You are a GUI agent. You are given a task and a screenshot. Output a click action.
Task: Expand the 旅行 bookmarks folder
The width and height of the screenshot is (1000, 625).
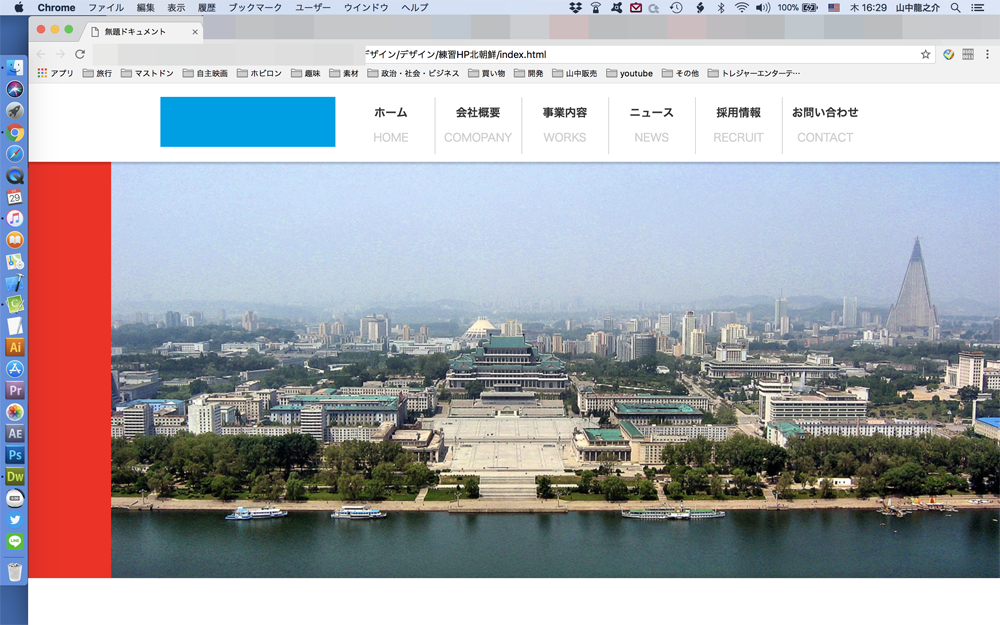(97, 73)
